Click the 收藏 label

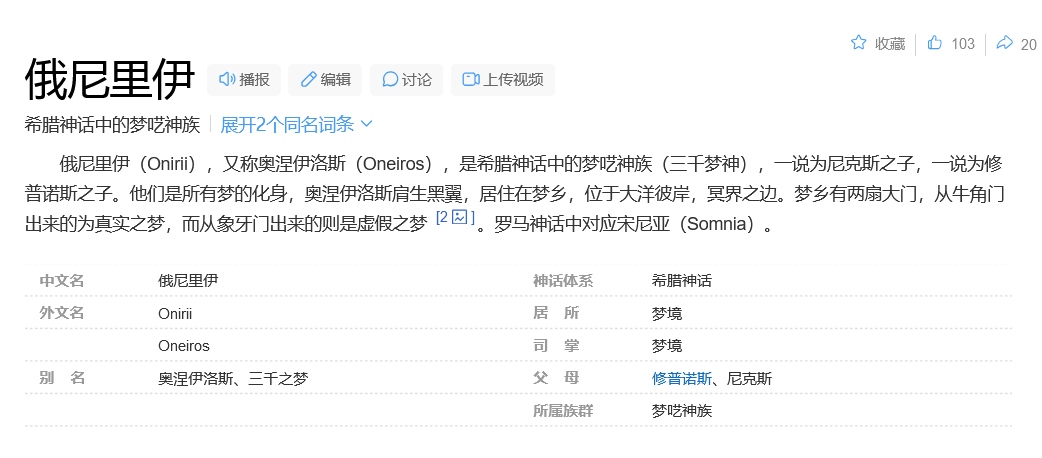click(x=890, y=44)
